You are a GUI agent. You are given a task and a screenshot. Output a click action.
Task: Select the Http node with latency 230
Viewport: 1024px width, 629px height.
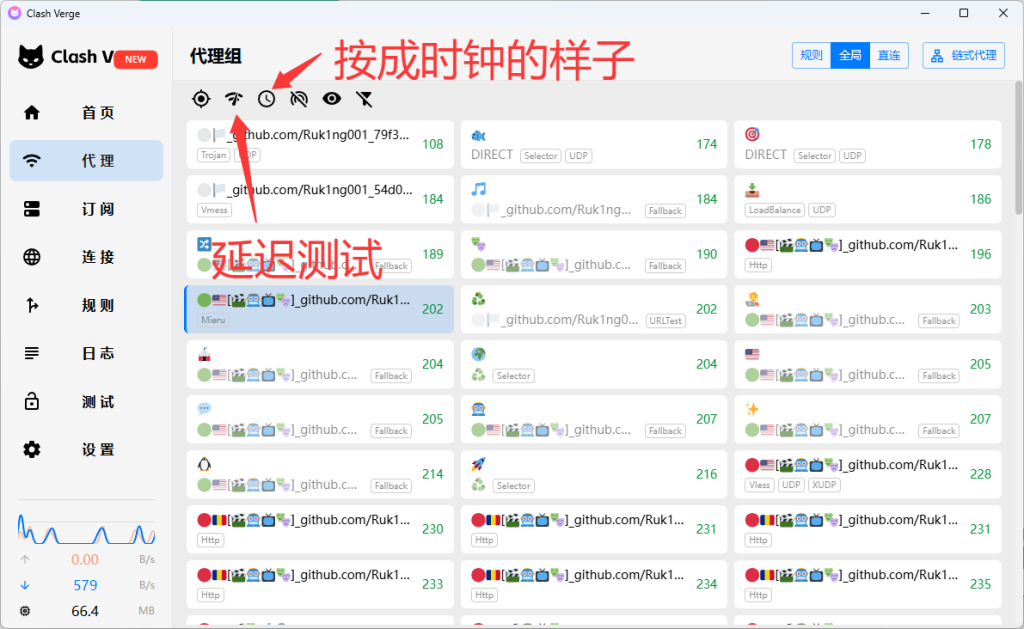[319, 529]
